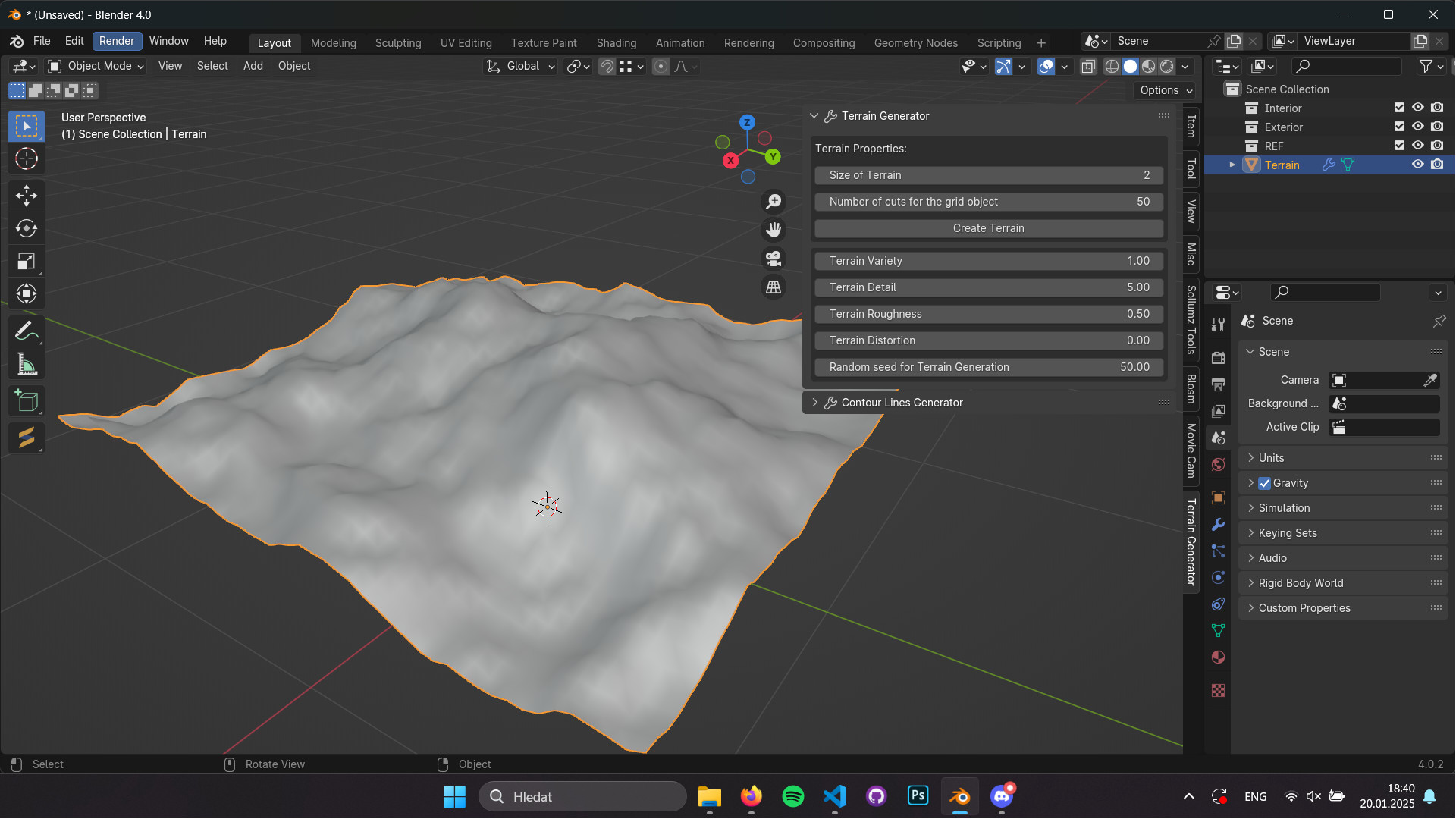
Task: Open the Material properties tab icon
Action: pyautogui.click(x=1218, y=657)
